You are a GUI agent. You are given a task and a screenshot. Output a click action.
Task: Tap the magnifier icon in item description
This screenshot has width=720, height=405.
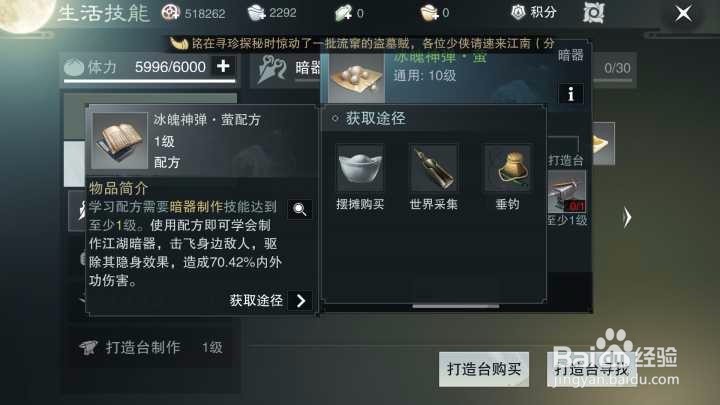coord(300,209)
